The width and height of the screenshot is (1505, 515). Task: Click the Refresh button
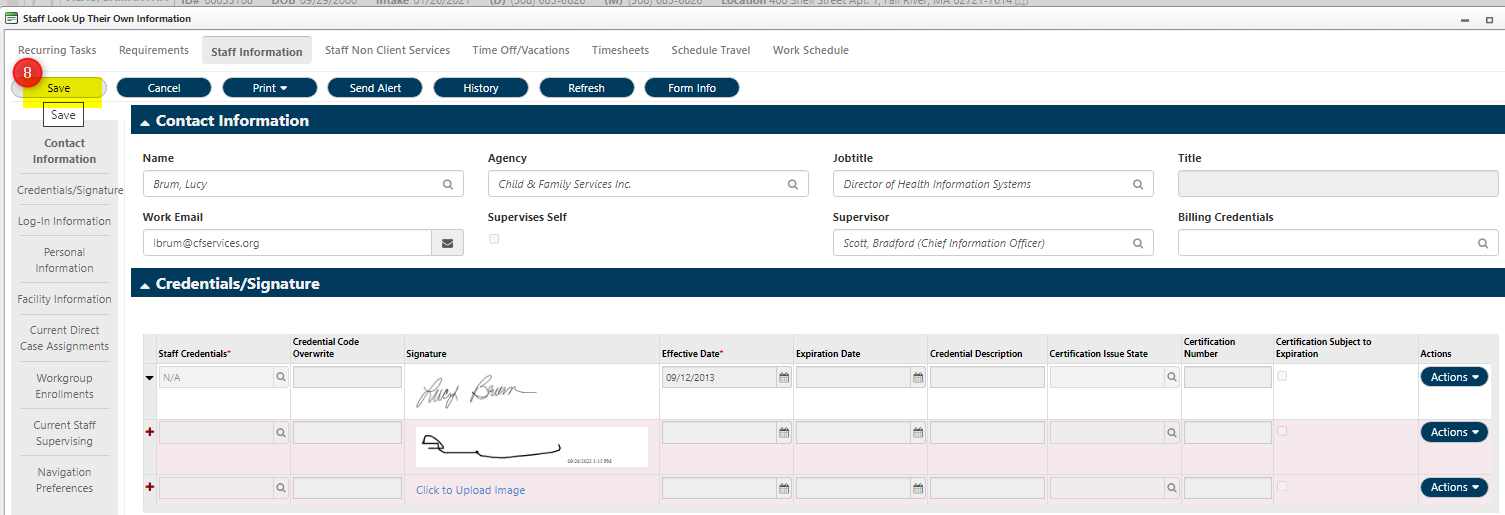587,88
